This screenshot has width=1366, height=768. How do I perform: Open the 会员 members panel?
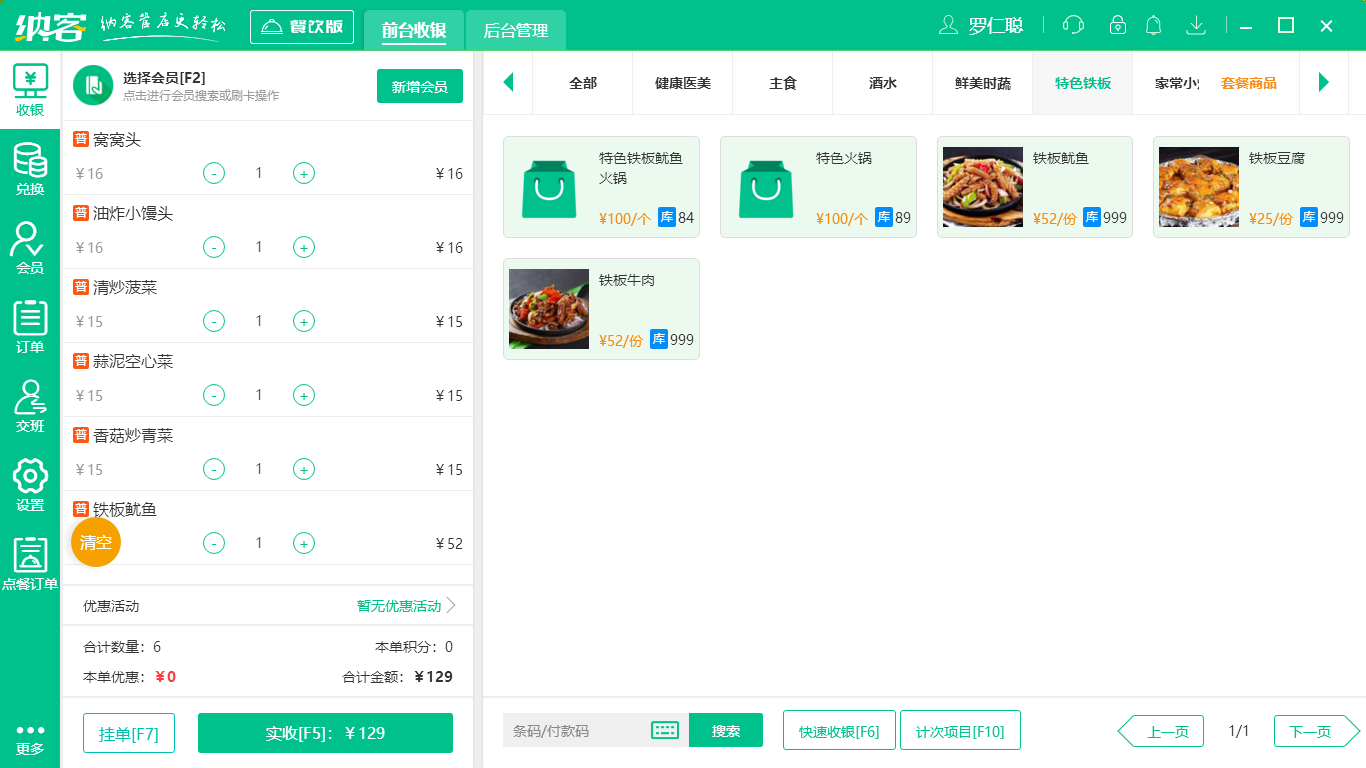[x=30, y=248]
